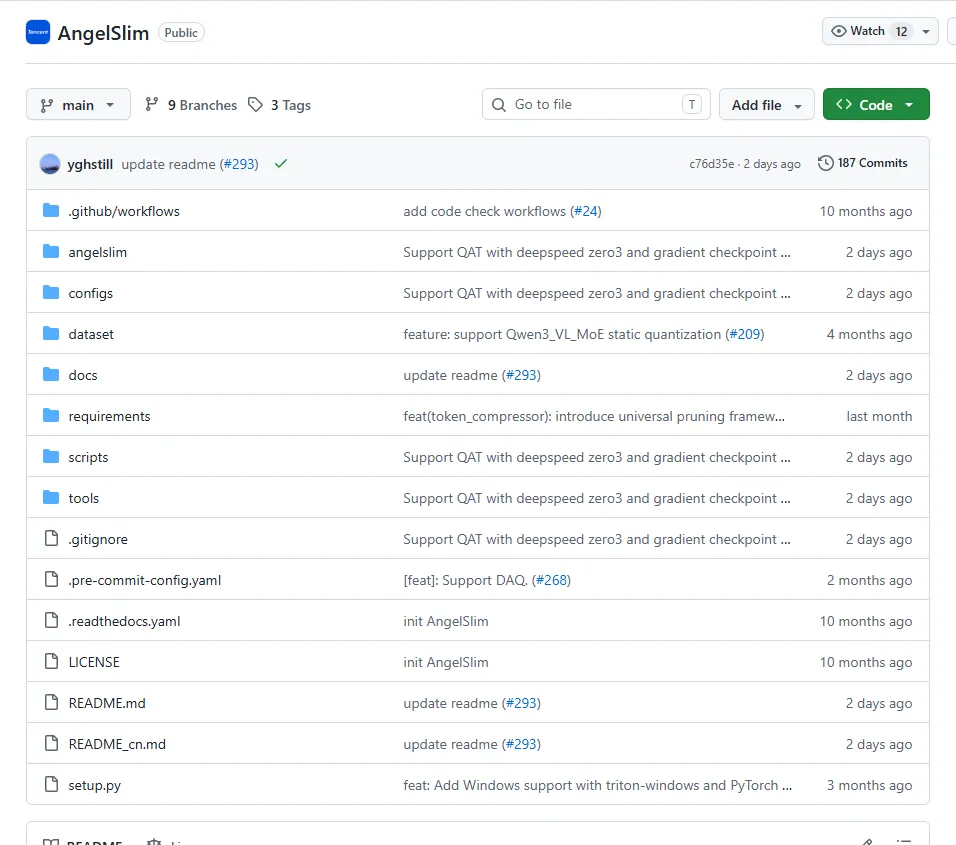This screenshot has width=956, height=845.
Task: Open the docs folder
Action: (83, 375)
